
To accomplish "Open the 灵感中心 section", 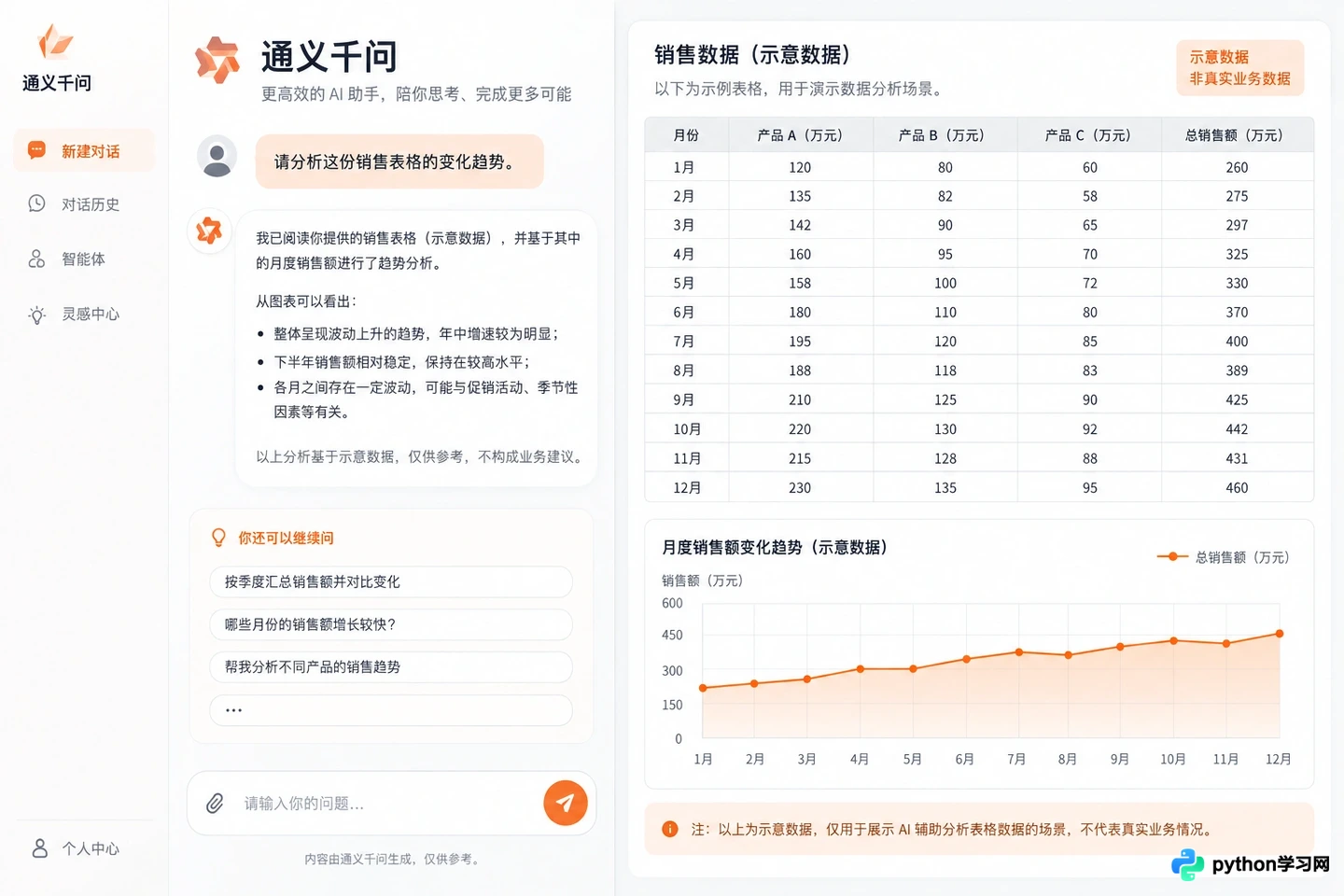I will (x=84, y=315).
